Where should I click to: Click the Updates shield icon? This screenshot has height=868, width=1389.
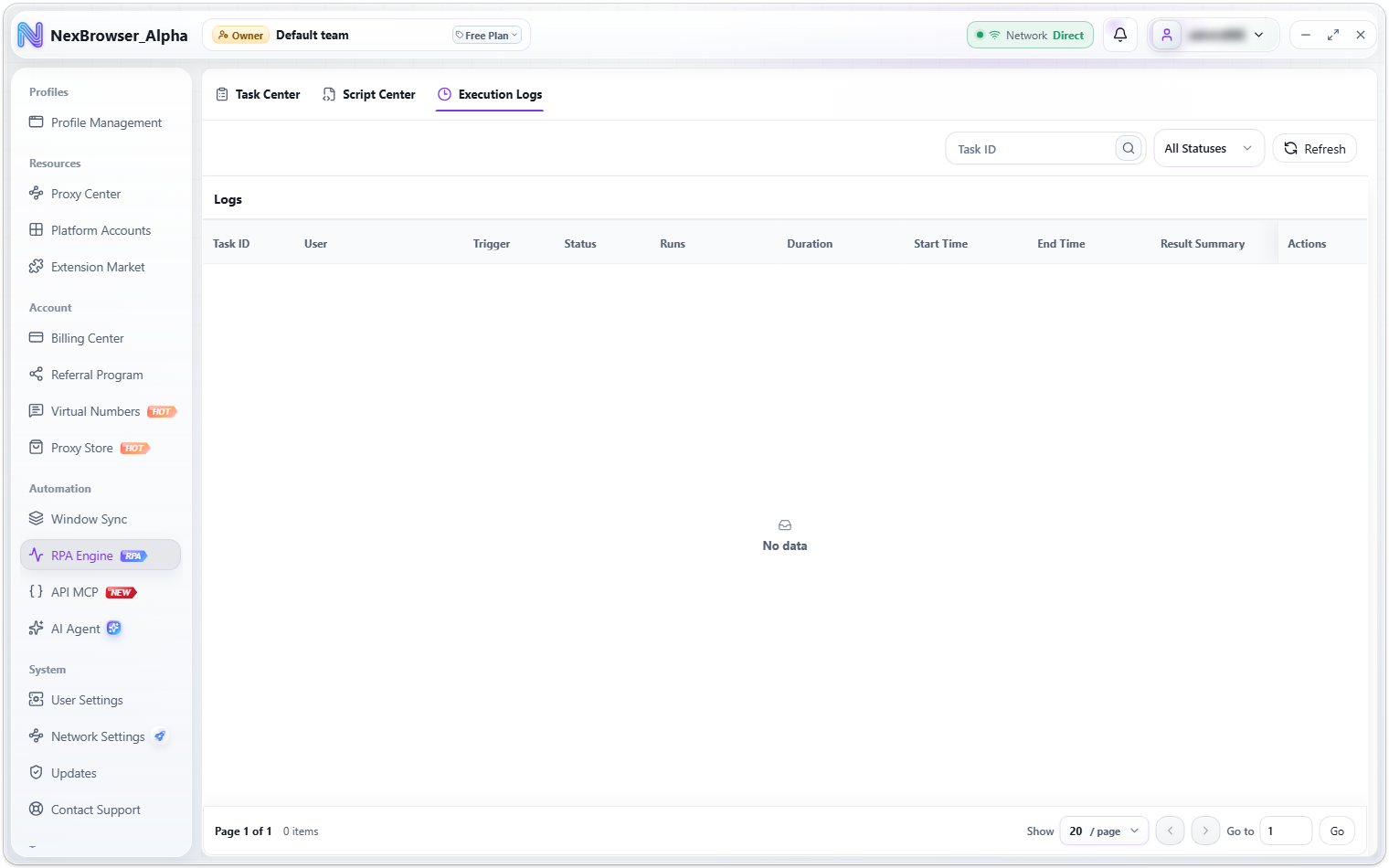(x=37, y=773)
